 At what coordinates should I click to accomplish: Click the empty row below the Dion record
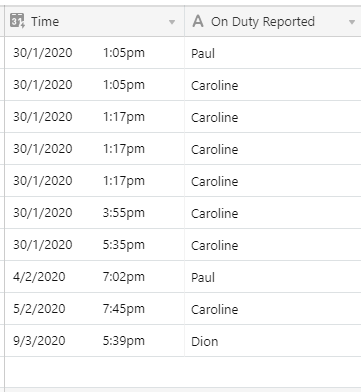point(183,372)
